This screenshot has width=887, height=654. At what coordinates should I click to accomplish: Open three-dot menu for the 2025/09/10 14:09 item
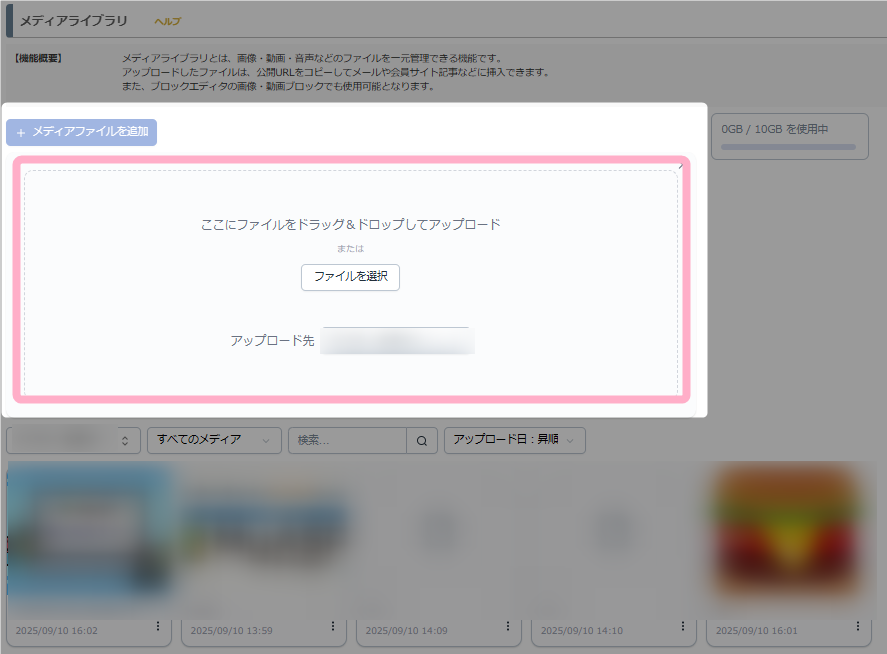point(507,626)
